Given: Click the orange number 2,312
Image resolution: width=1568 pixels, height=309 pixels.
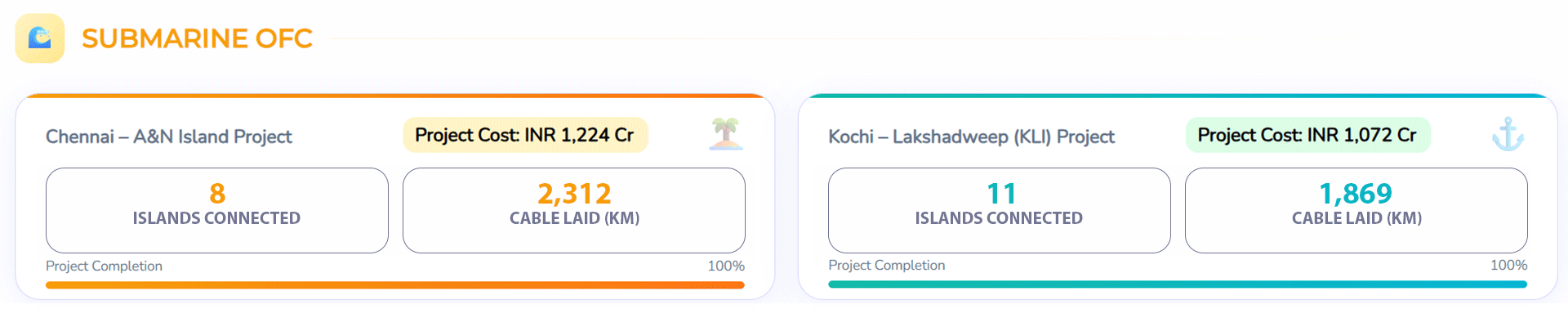Looking at the screenshot, I should pos(574,194).
